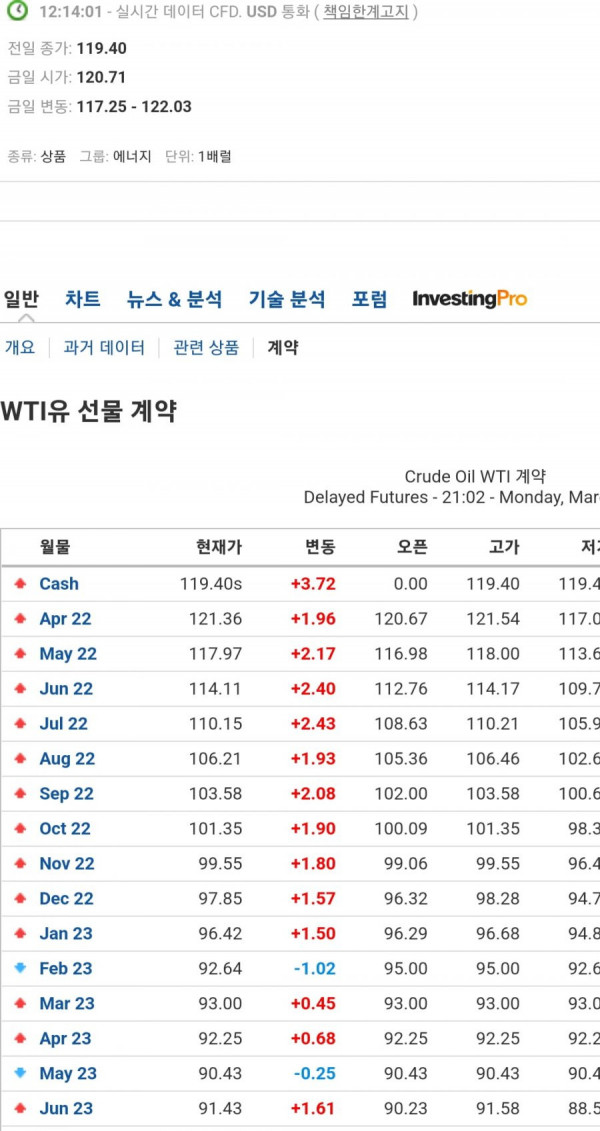This screenshot has height=1131, width=600.
Task: Go to the 포럼 tab
Action: point(369,299)
